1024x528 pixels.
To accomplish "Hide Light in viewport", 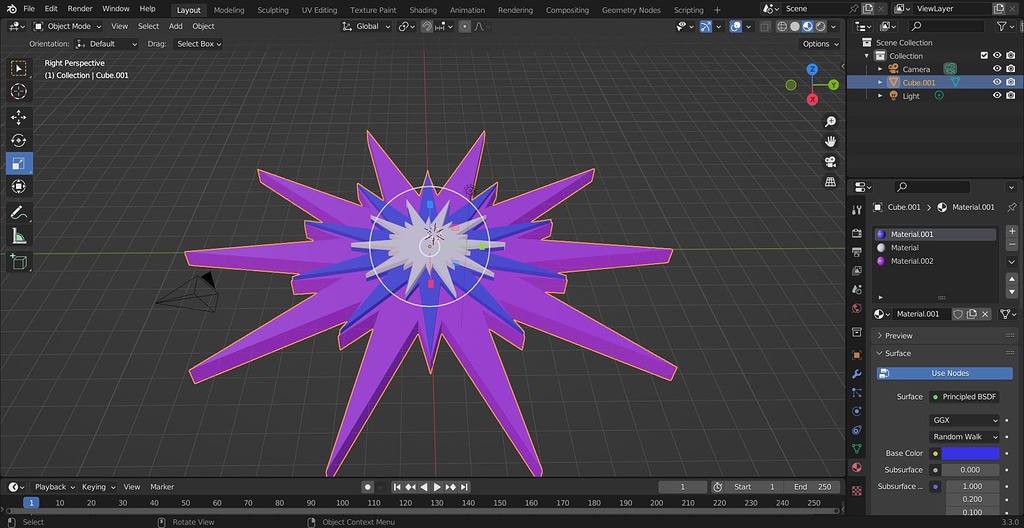I will (997, 95).
